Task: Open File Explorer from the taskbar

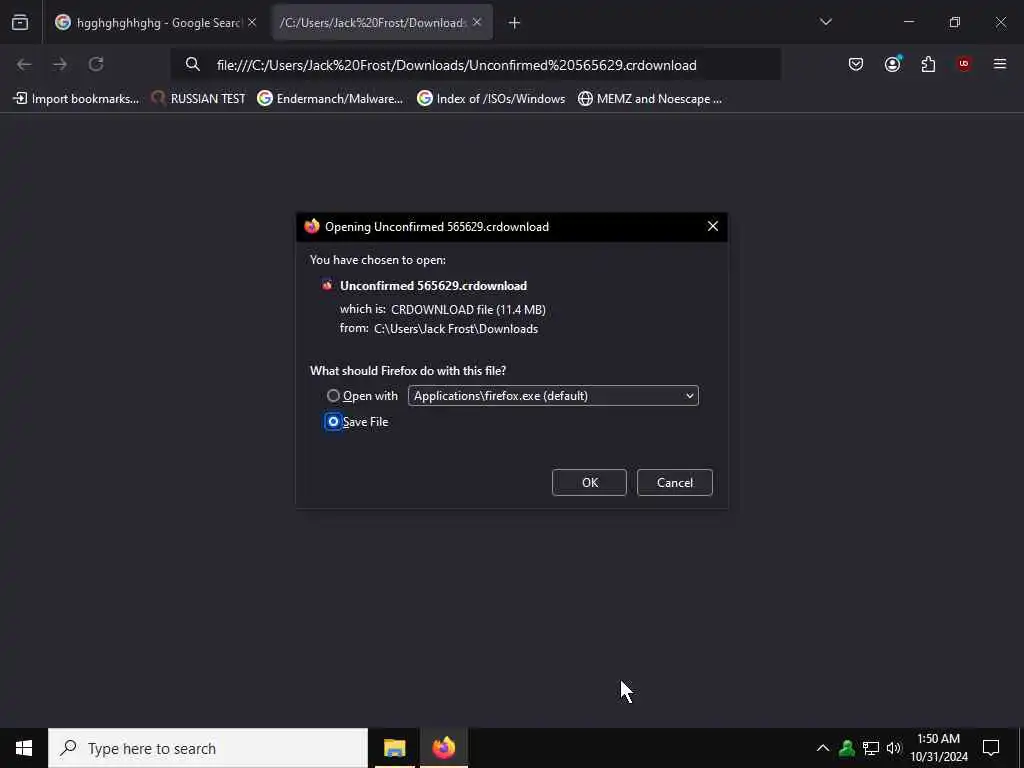Action: 394,748
